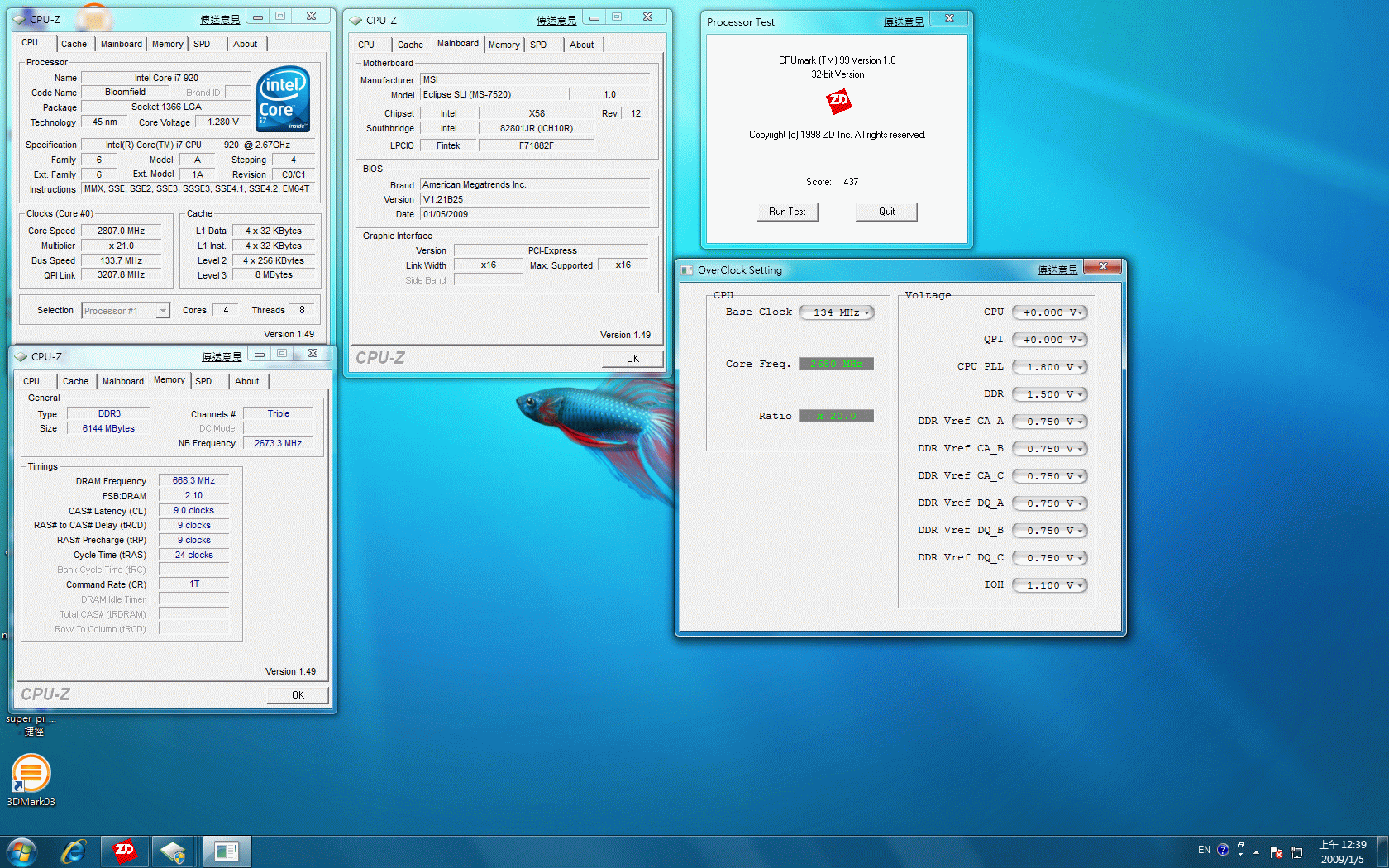Open the IOH 1.100 V voltage dropdown
The width and height of the screenshot is (1389, 868).
[1049, 585]
